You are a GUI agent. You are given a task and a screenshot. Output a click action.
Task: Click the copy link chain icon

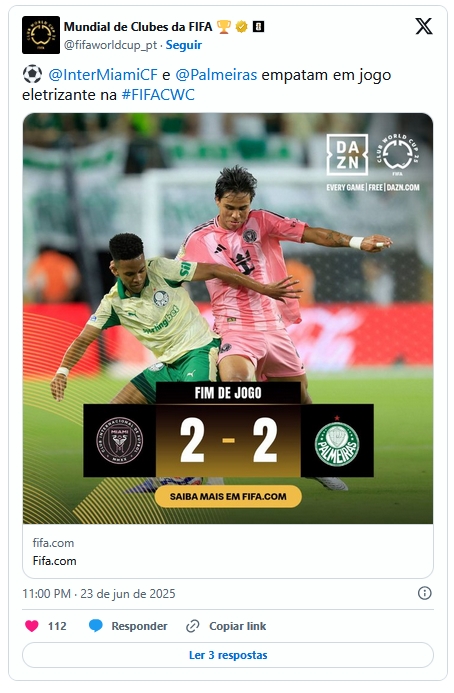(x=193, y=626)
